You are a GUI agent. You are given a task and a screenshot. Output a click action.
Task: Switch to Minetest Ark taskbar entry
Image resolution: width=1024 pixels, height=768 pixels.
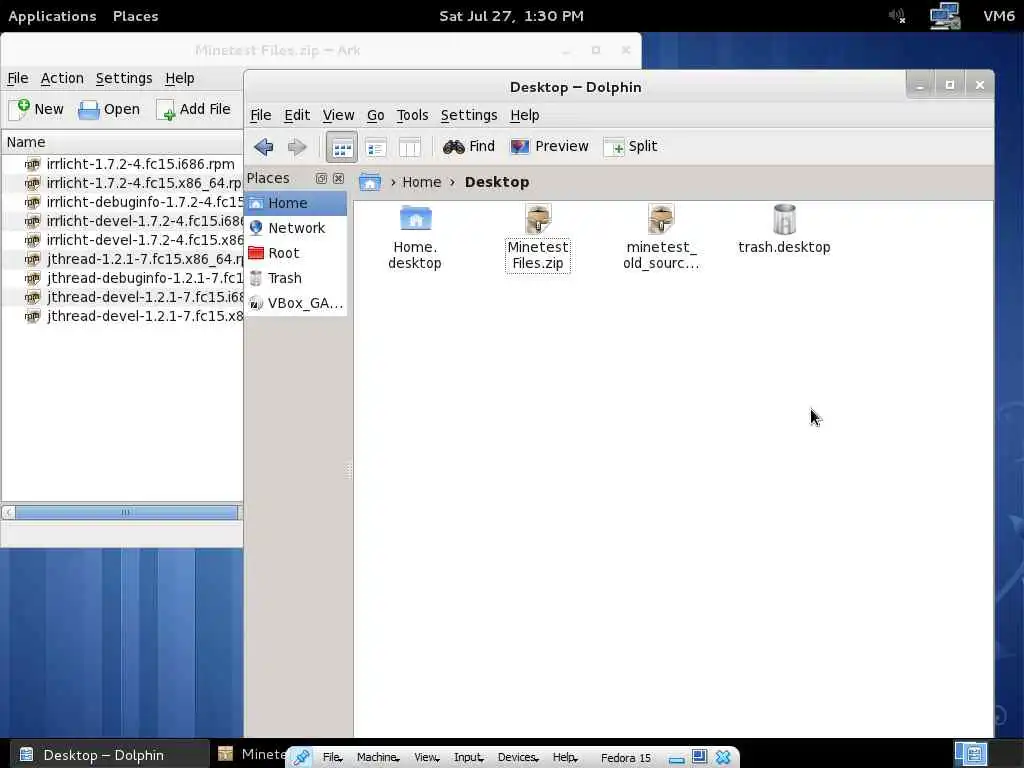tap(252, 755)
